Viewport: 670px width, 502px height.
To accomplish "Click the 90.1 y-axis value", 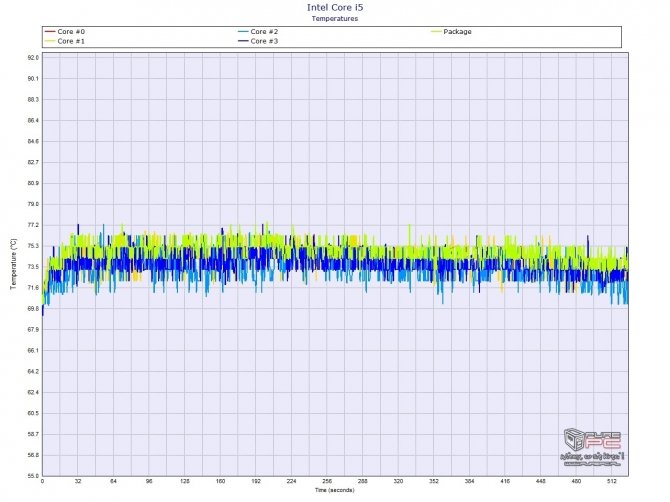I will click(33, 79).
